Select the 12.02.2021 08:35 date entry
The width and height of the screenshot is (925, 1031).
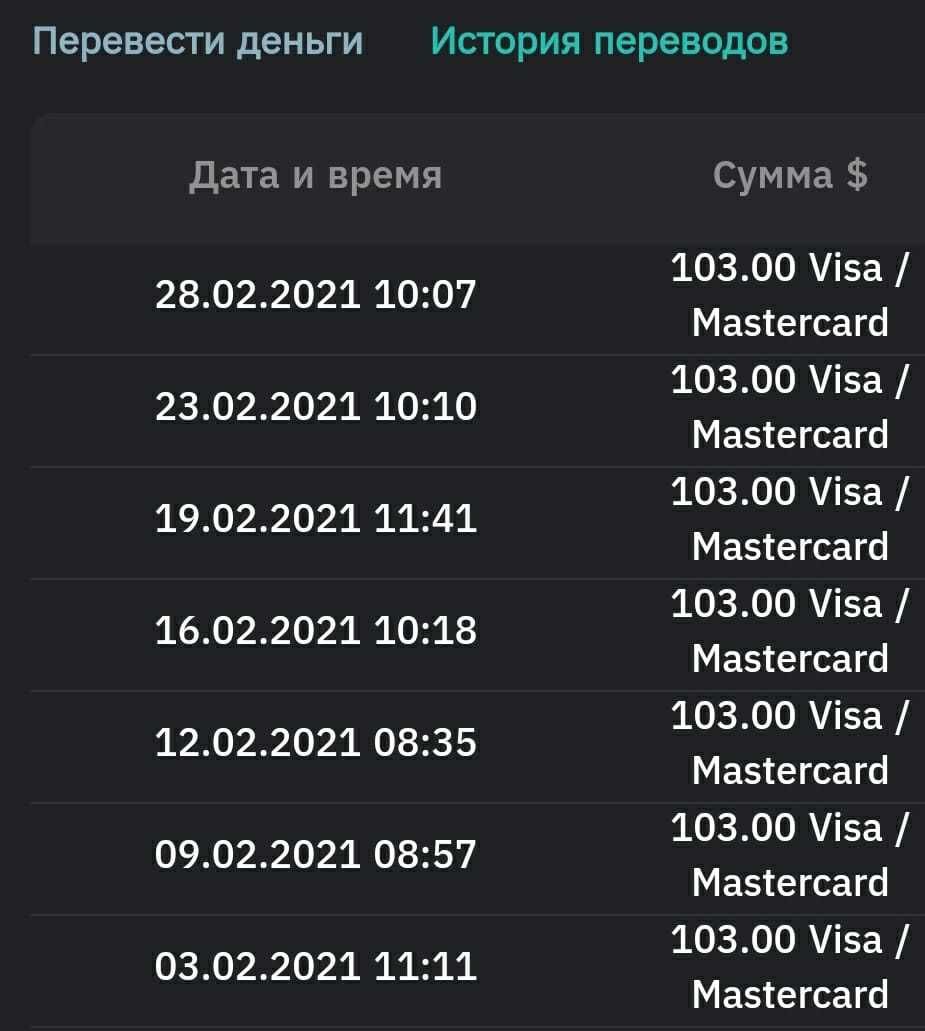(x=316, y=743)
